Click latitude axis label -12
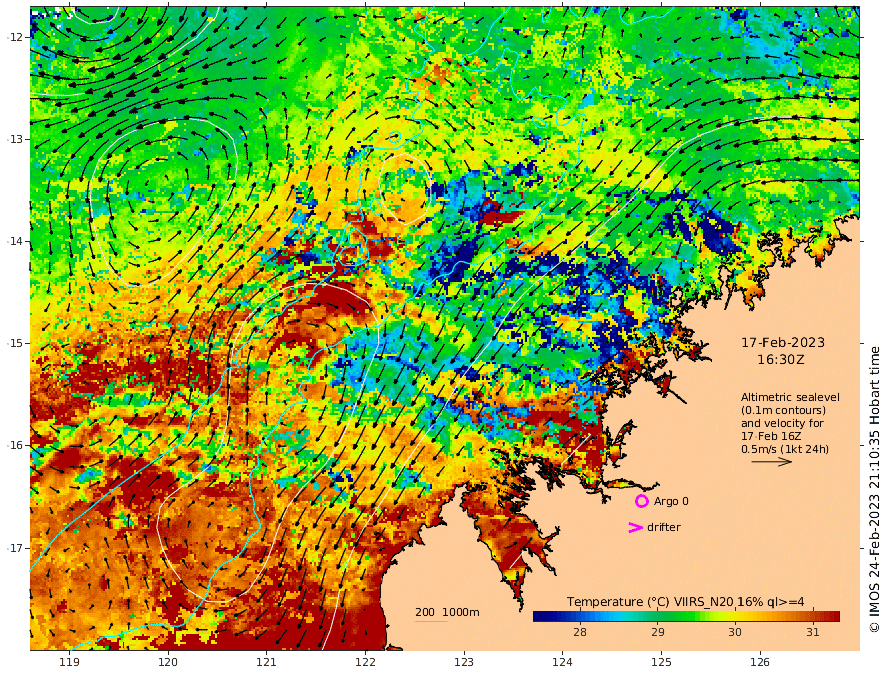 pyautogui.click(x=15, y=37)
